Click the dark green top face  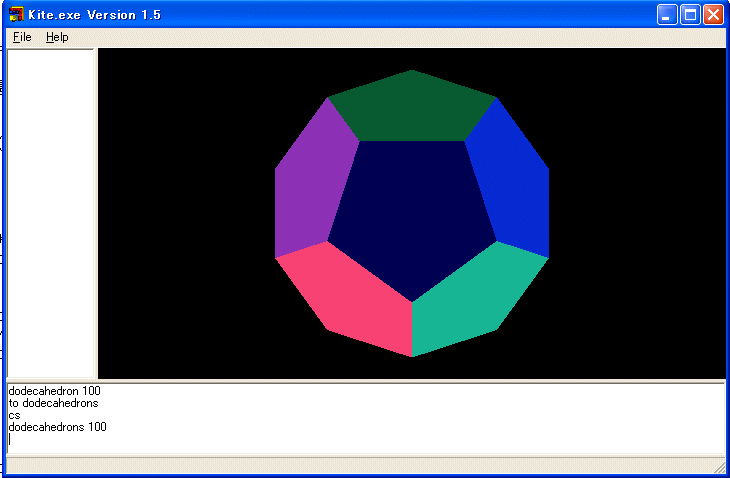[412, 108]
